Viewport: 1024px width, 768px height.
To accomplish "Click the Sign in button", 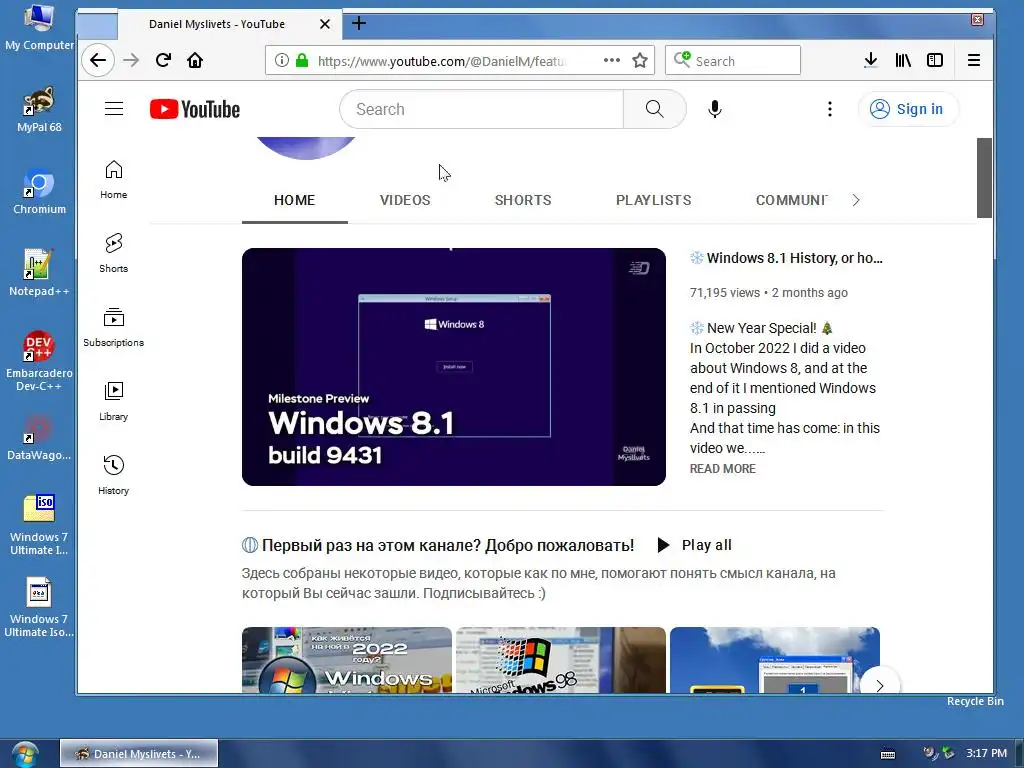I will click(908, 109).
